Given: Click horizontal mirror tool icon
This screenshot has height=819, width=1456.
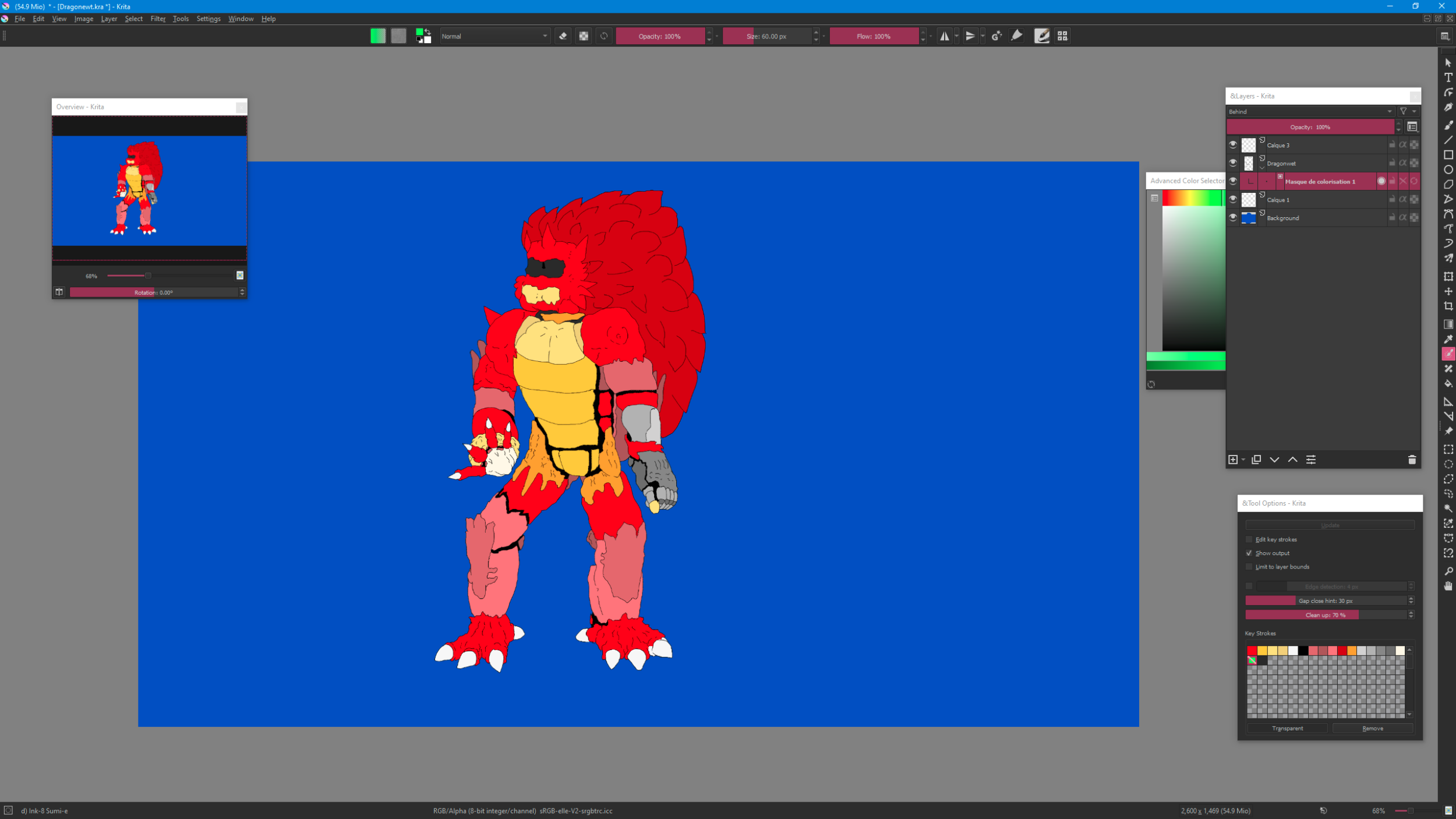Looking at the screenshot, I should (x=944, y=36).
